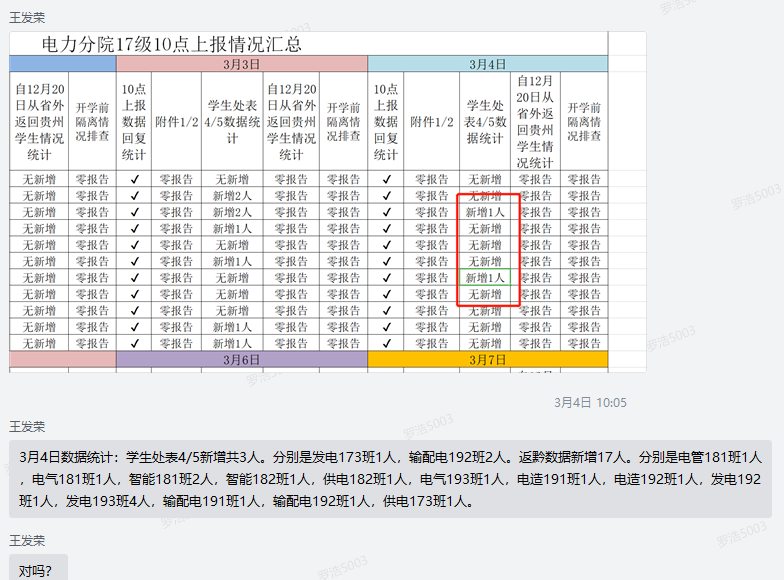
Task: Click the timestamp 3月4日 10:05
Action: [590, 402]
